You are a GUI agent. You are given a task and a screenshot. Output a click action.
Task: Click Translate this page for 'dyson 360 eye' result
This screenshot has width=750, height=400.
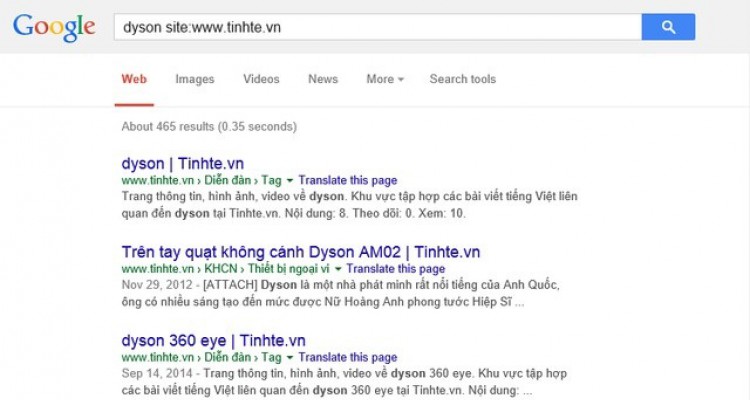pos(348,357)
